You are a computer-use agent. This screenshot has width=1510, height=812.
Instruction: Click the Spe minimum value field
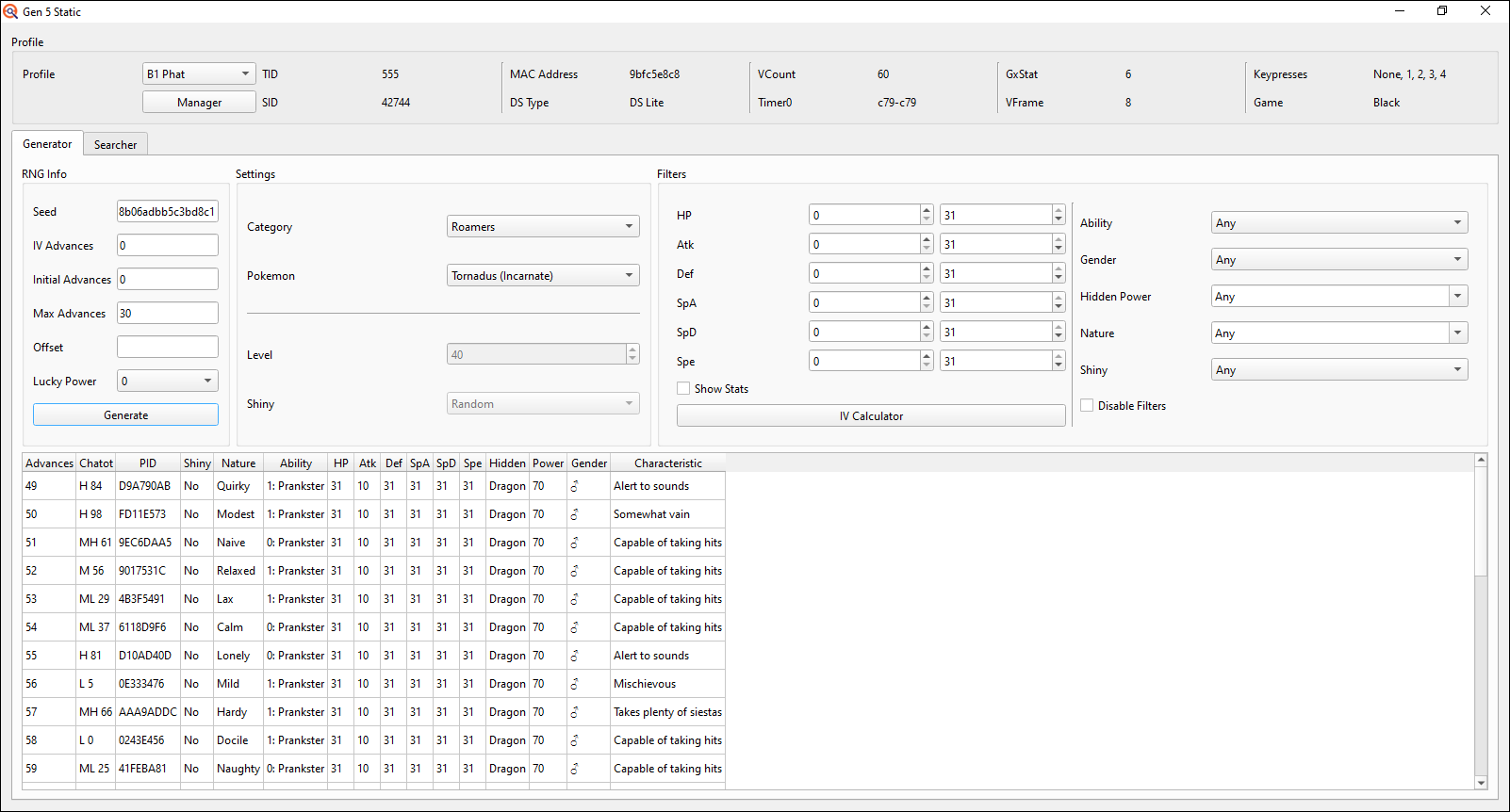click(x=864, y=361)
